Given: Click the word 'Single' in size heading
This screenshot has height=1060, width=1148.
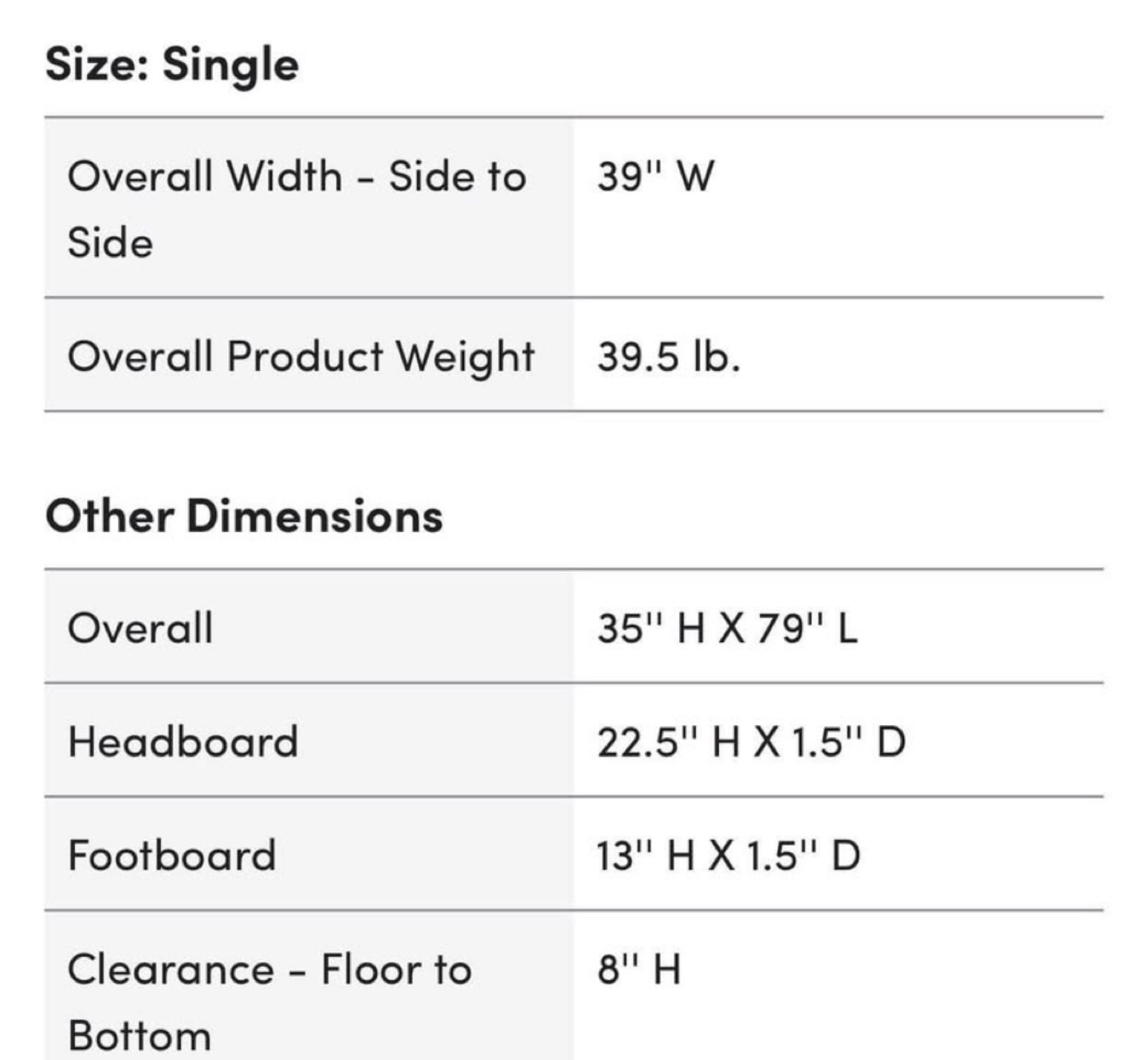Looking at the screenshot, I should tap(230, 65).
